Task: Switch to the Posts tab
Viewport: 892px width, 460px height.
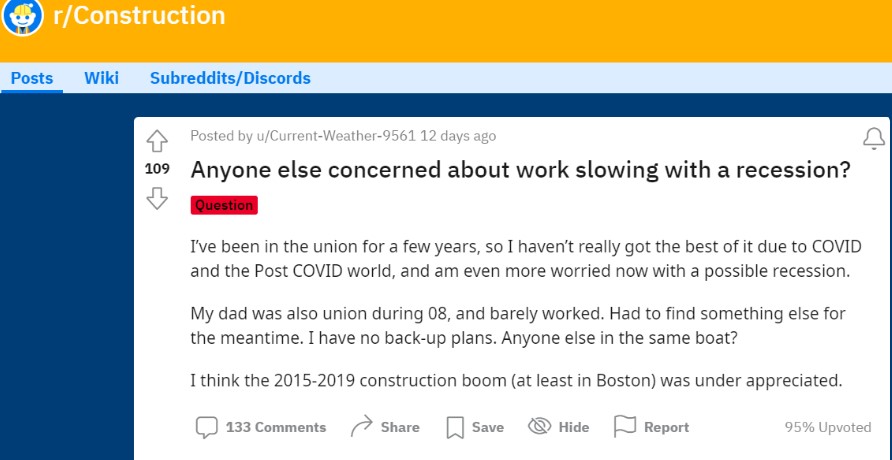Action: (x=32, y=78)
